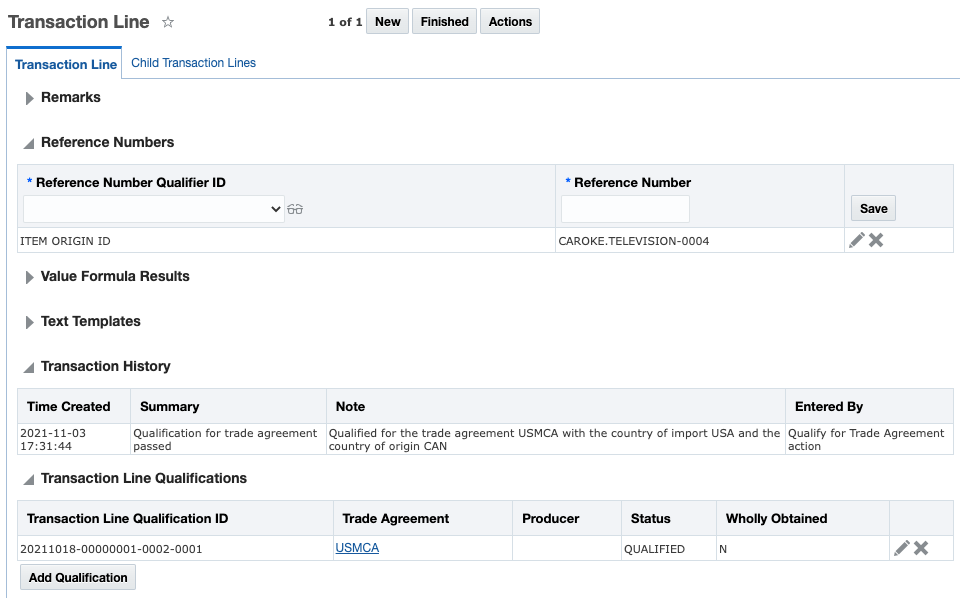Expand the Remarks section

coord(30,98)
